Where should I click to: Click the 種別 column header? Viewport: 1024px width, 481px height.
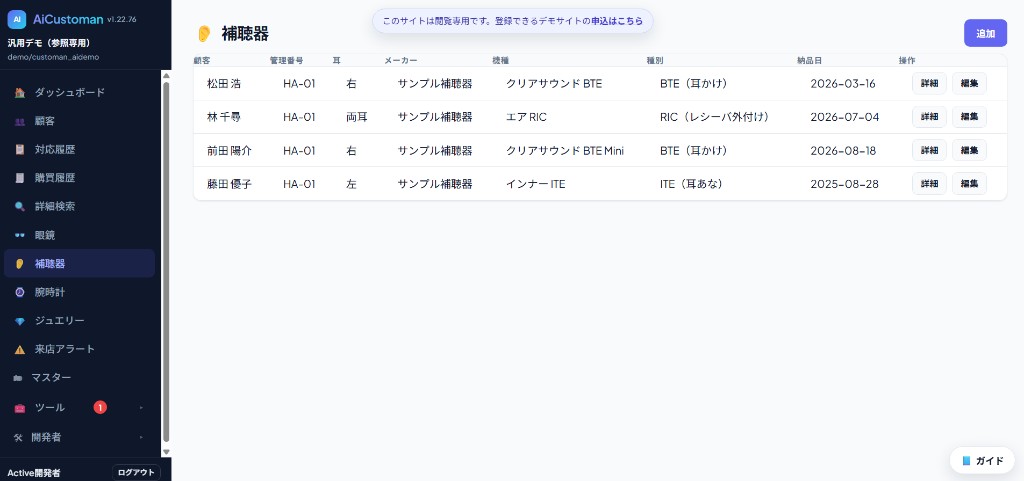click(x=654, y=60)
